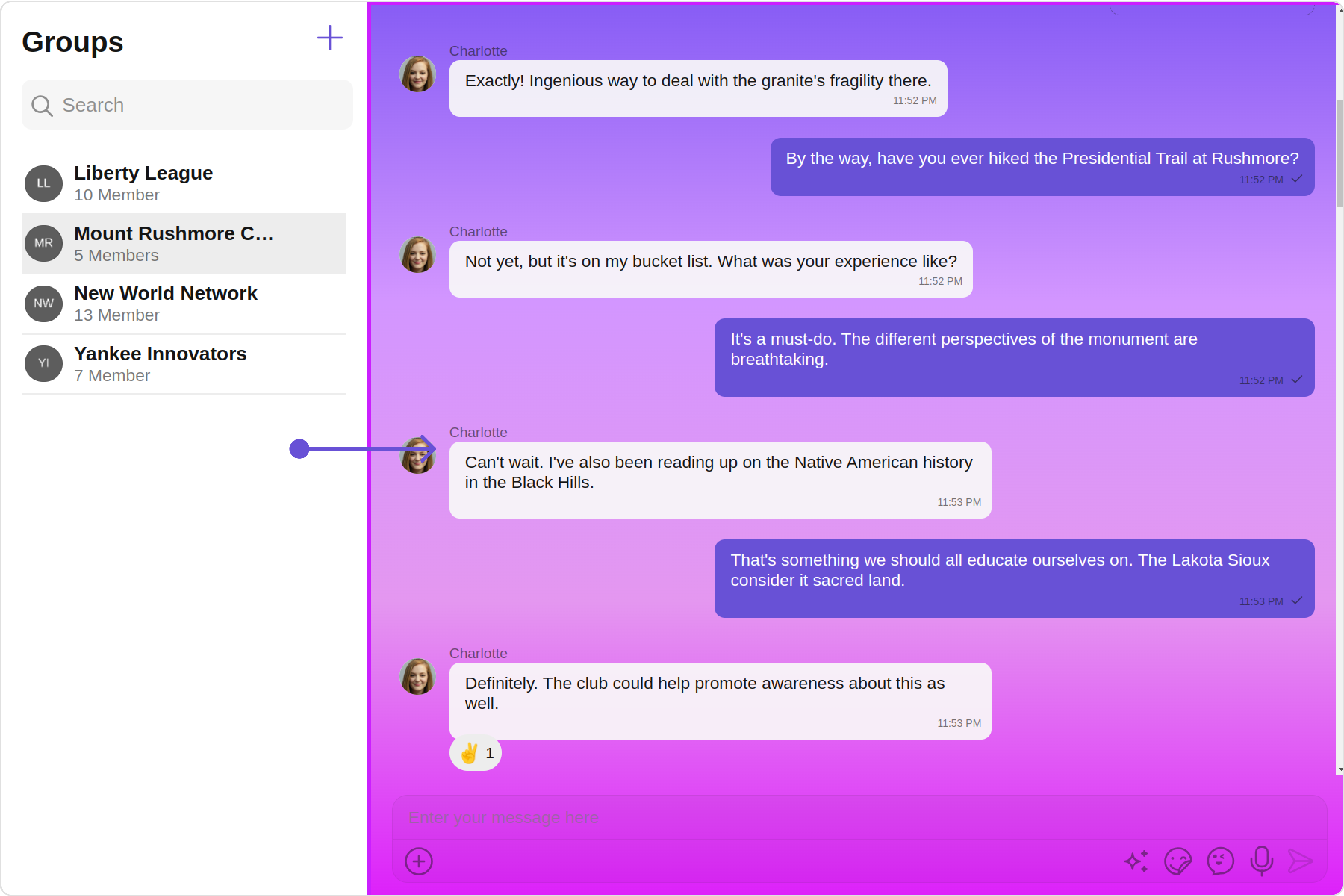
Task: Click the victory hand reaction badge
Action: click(475, 753)
